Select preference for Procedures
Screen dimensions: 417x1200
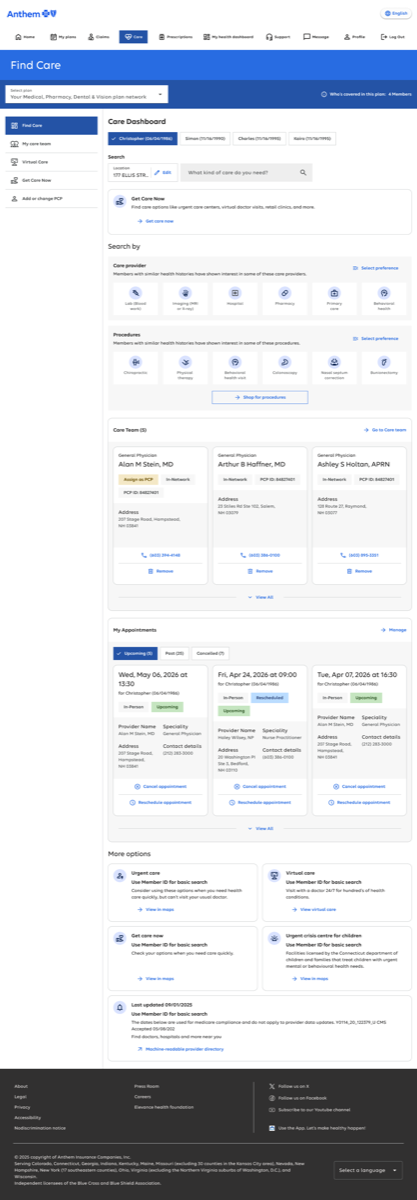(376, 338)
